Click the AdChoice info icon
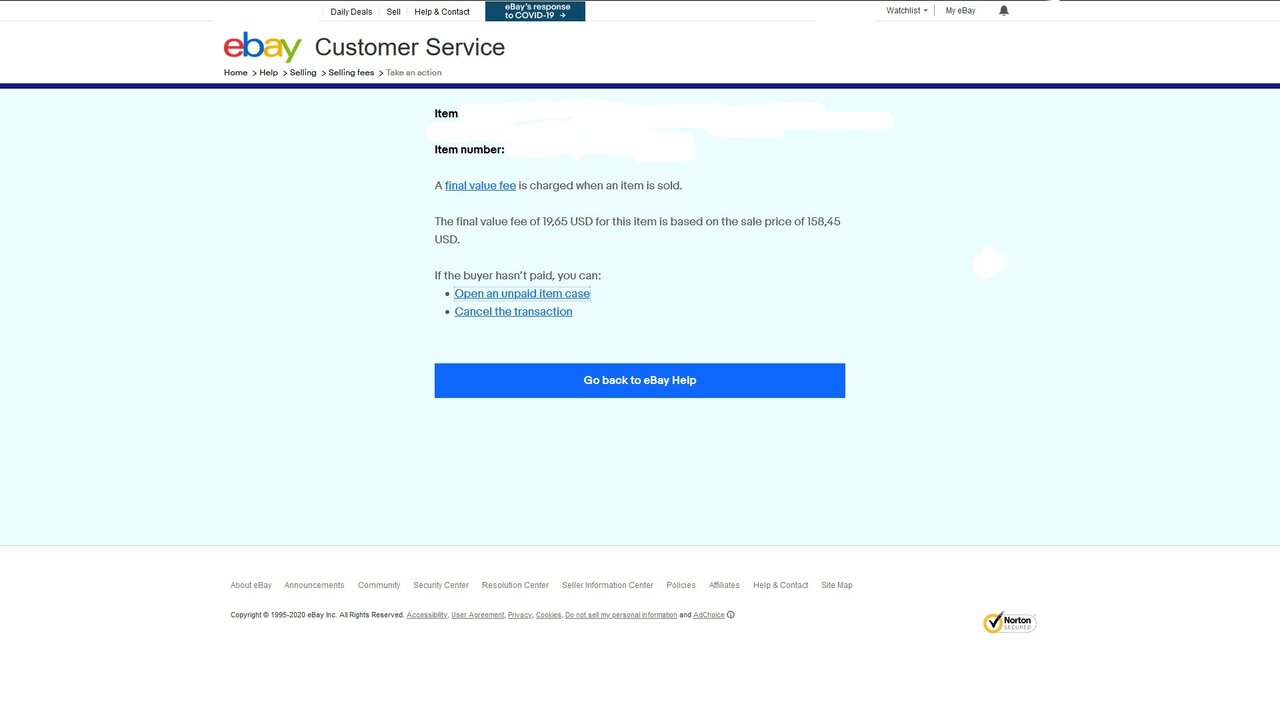 pos(731,615)
